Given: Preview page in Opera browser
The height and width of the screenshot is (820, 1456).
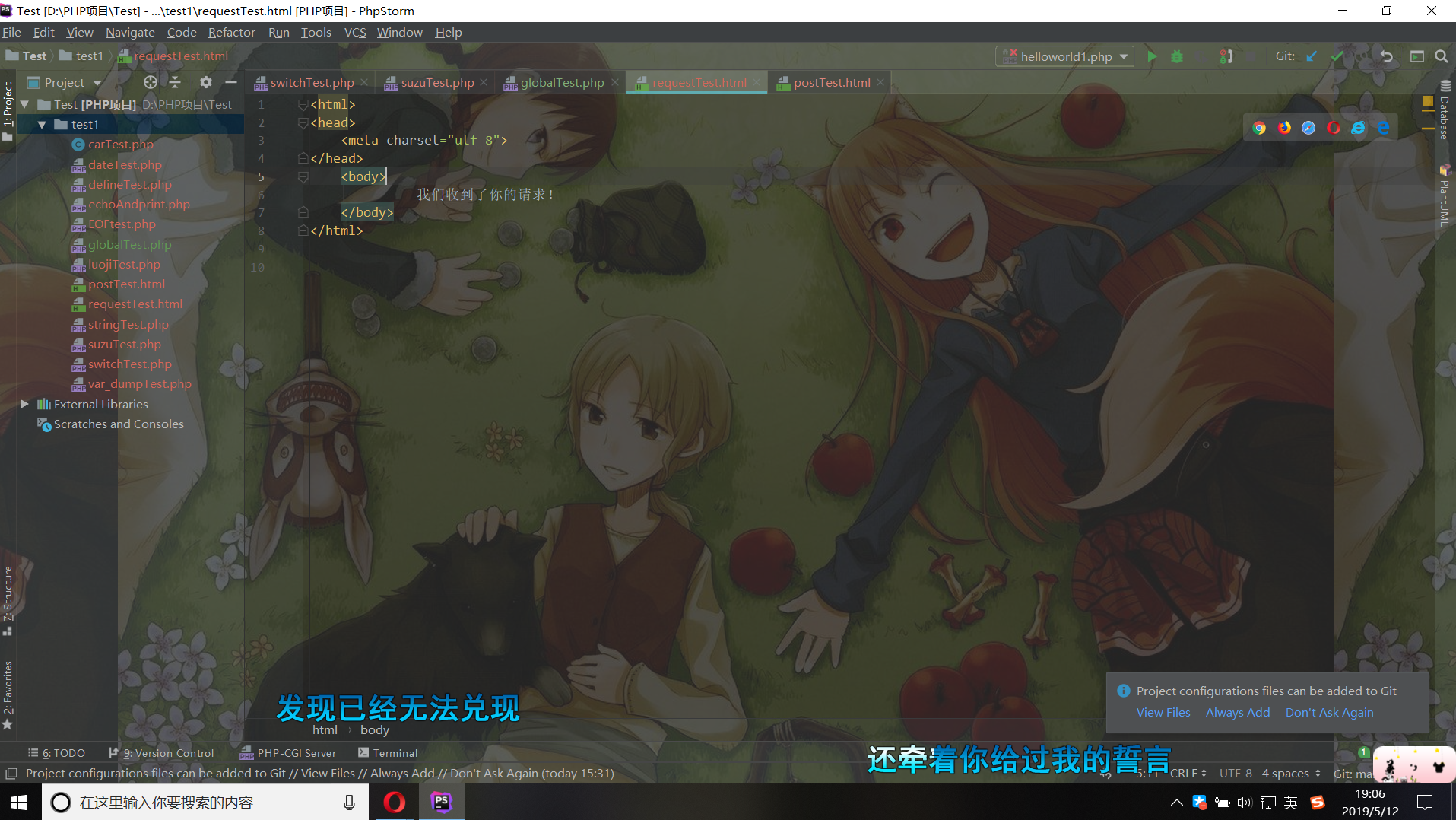Looking at the screenshot, I should [x=1334, y=128].
